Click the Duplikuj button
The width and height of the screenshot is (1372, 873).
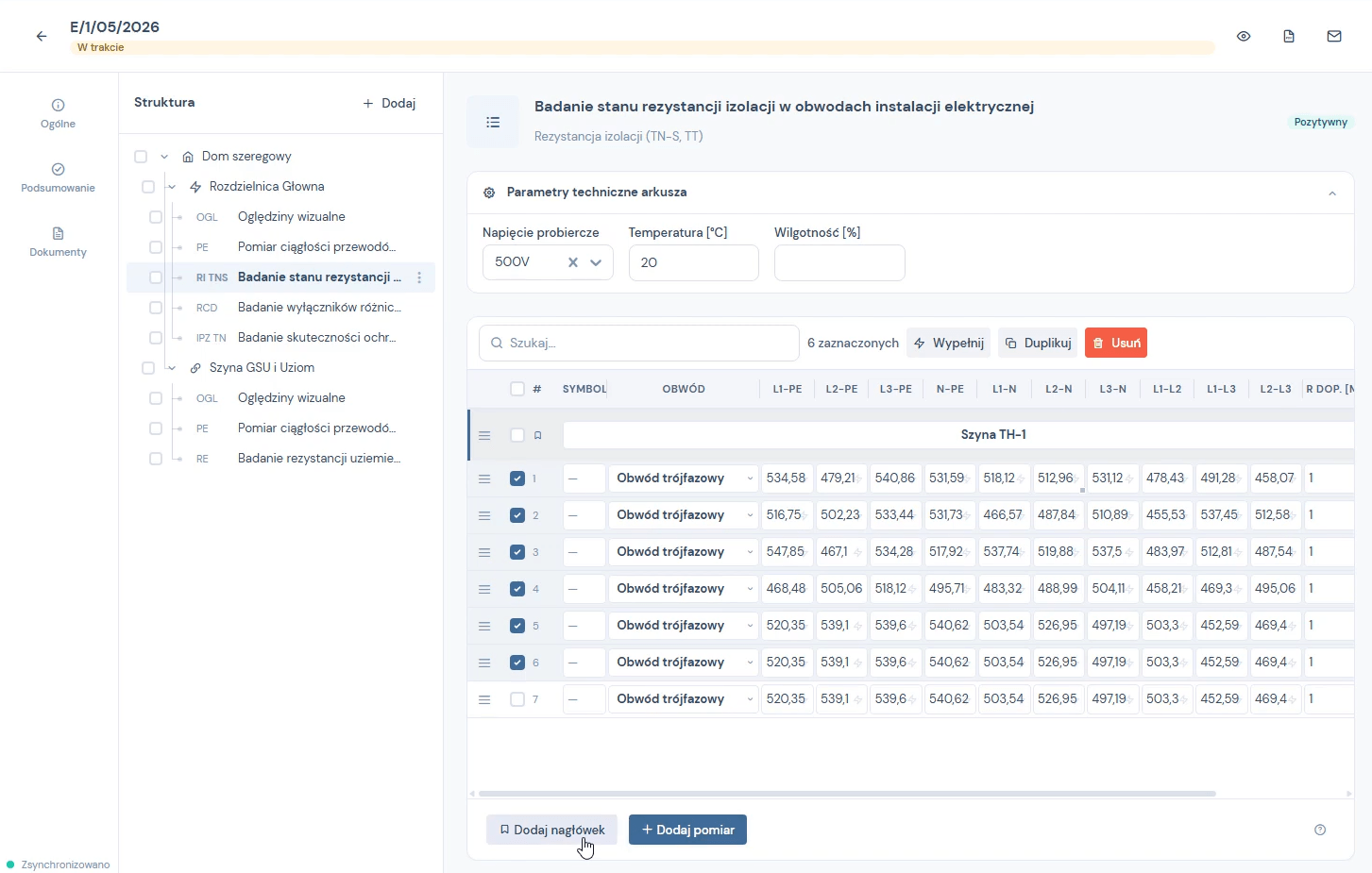[1038, 343]
